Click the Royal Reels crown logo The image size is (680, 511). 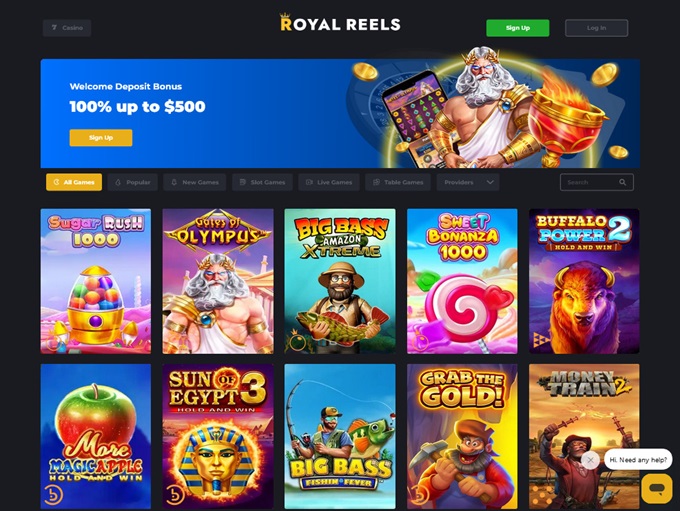(340, 23)
